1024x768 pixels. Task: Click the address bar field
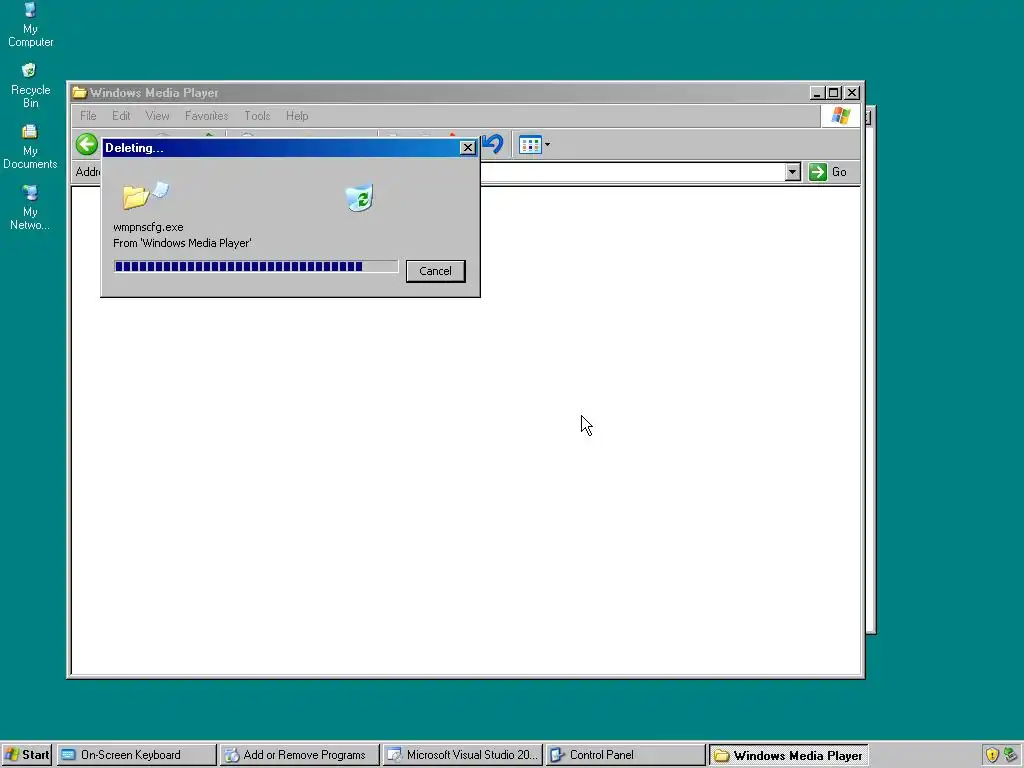632,172
